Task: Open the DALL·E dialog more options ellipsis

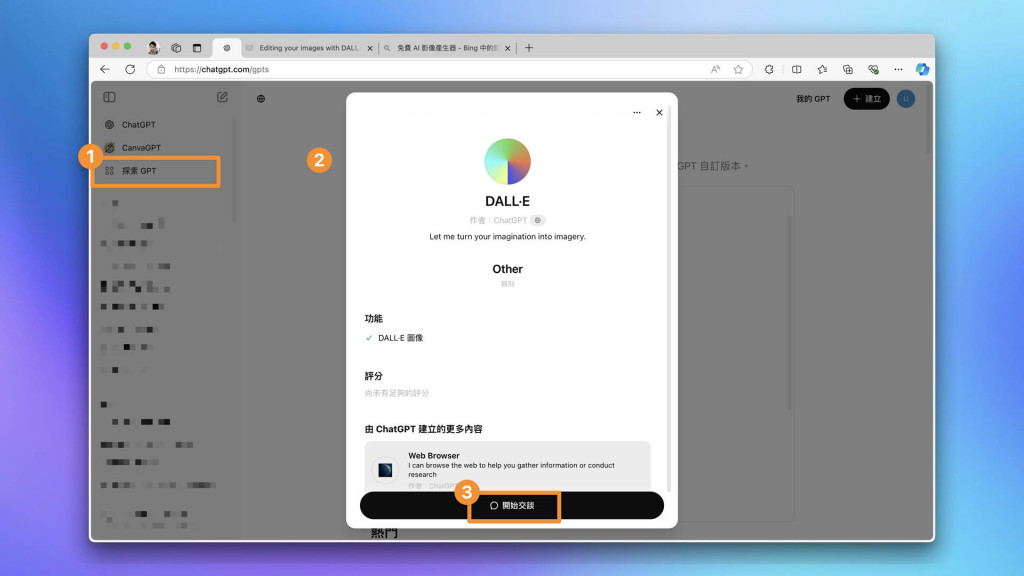Action: [x=637, y=112]
